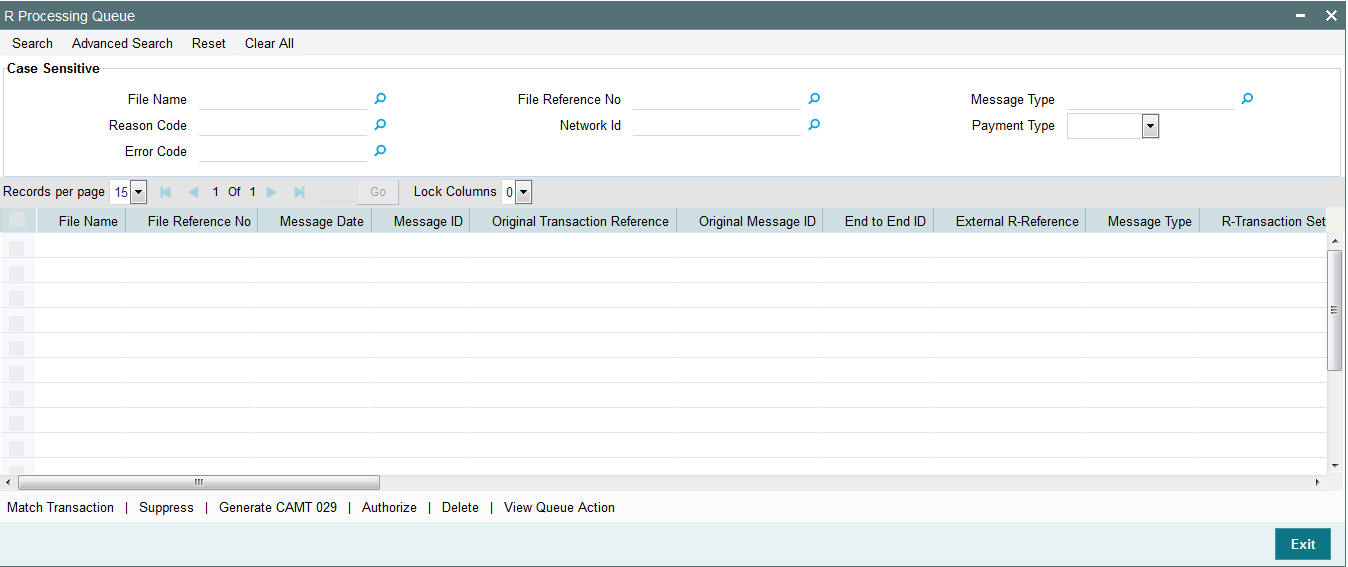The height and width of the screenshot is (567, 1348).
Task: Click the File Reference No column header
Action: point(192,221)
